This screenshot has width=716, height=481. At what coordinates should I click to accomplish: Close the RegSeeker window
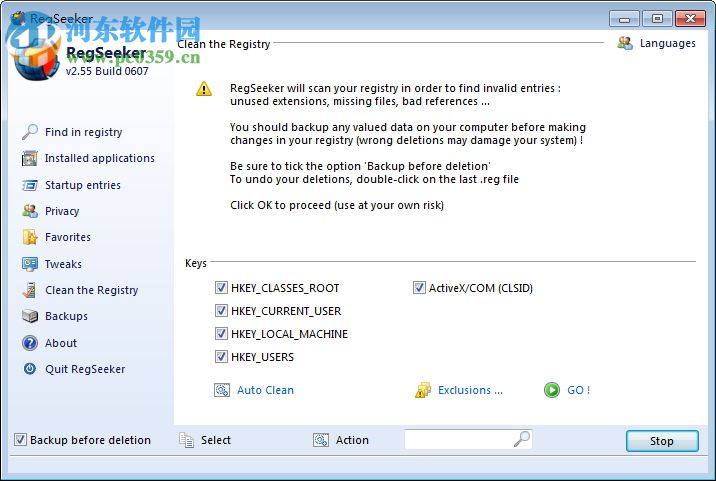click(x=690, y=19)
